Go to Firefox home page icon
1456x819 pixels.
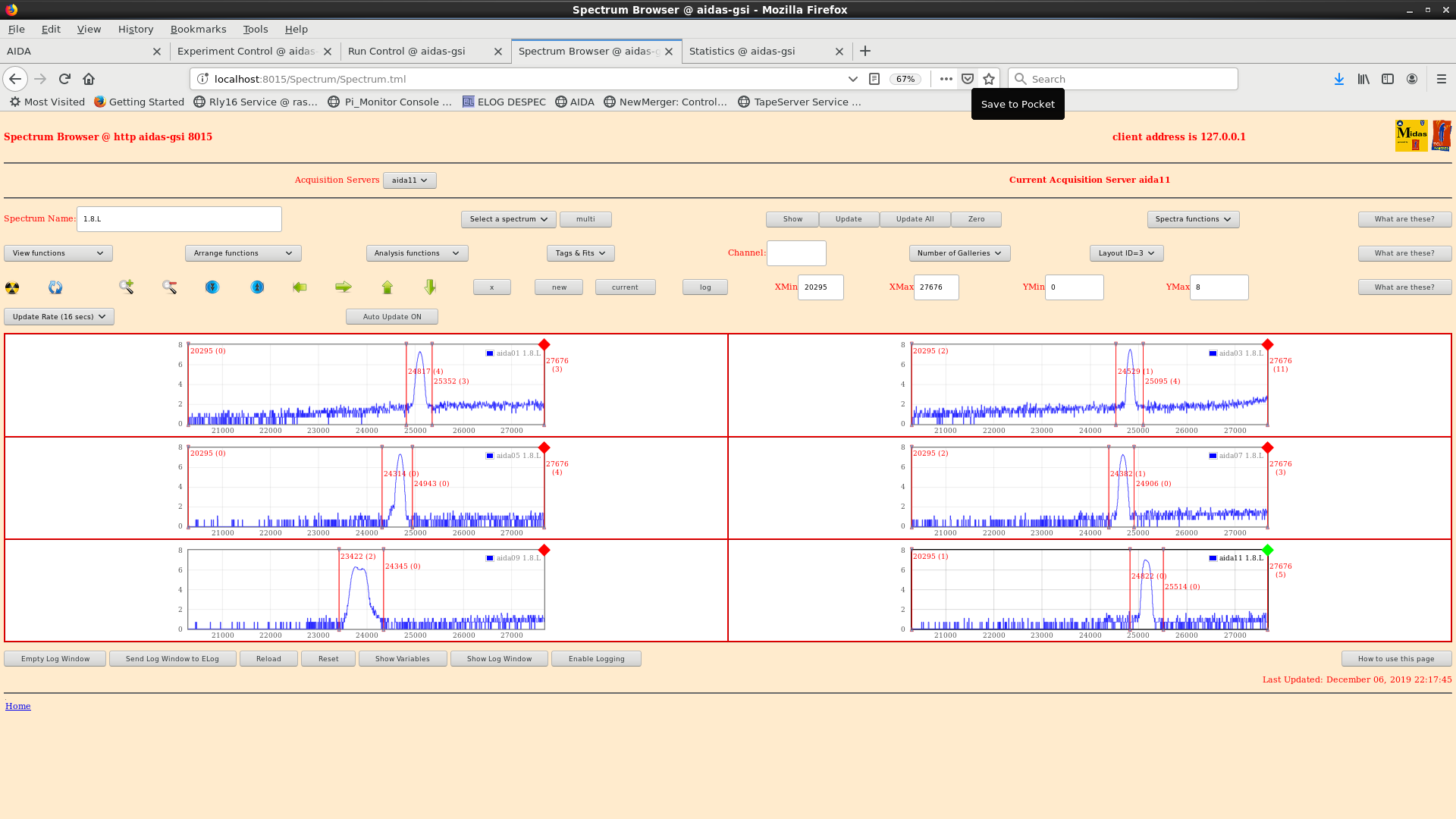tap(89, 79)
